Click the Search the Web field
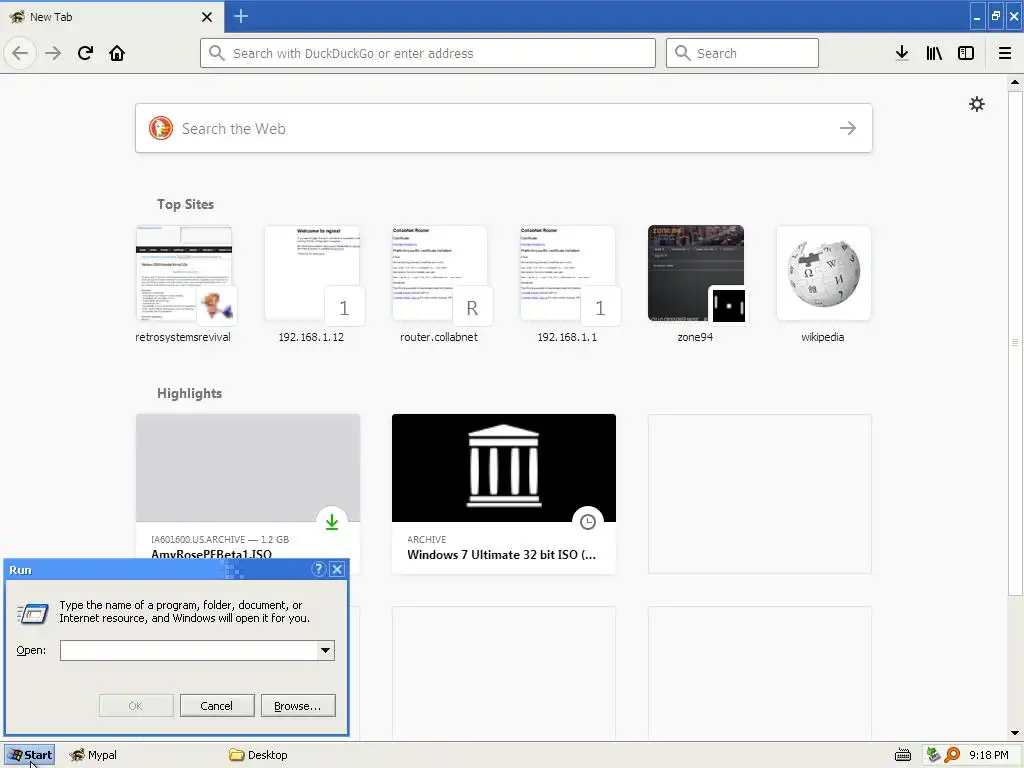The width and height of the screenshot is (1024, 768). coord(504,128)
